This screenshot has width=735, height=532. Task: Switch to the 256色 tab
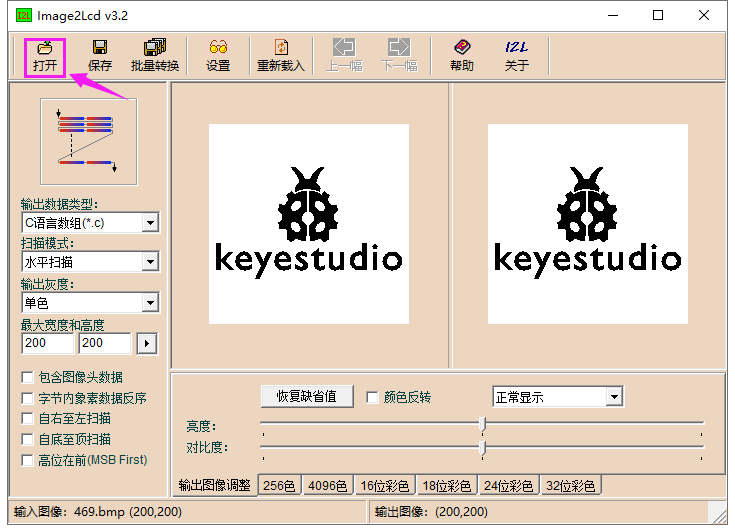[279, 486]
